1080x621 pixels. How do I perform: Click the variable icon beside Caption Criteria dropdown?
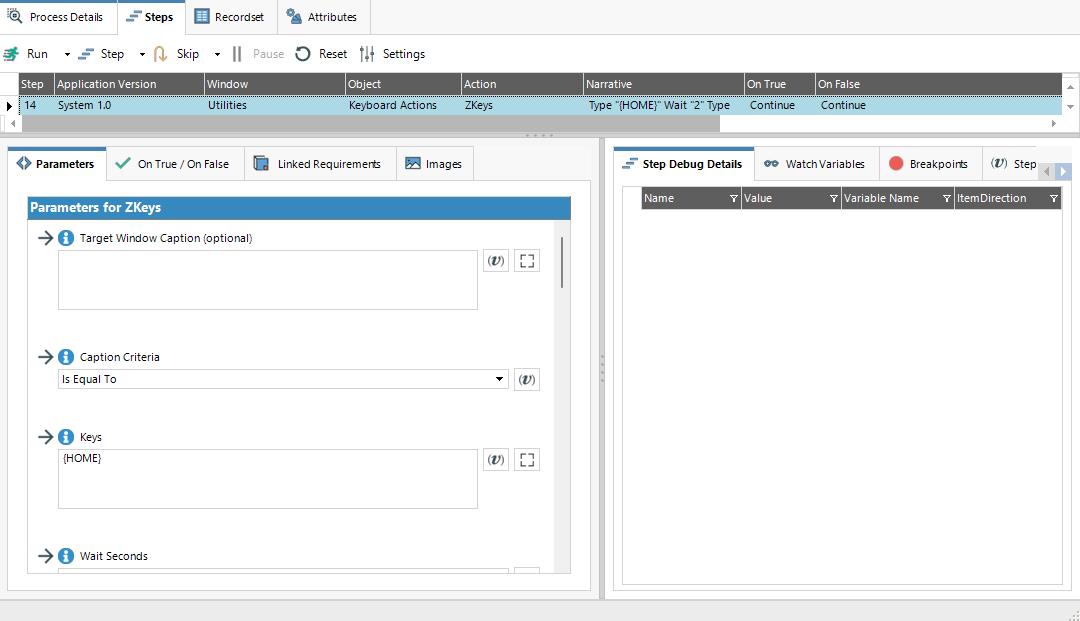(527, 380)
